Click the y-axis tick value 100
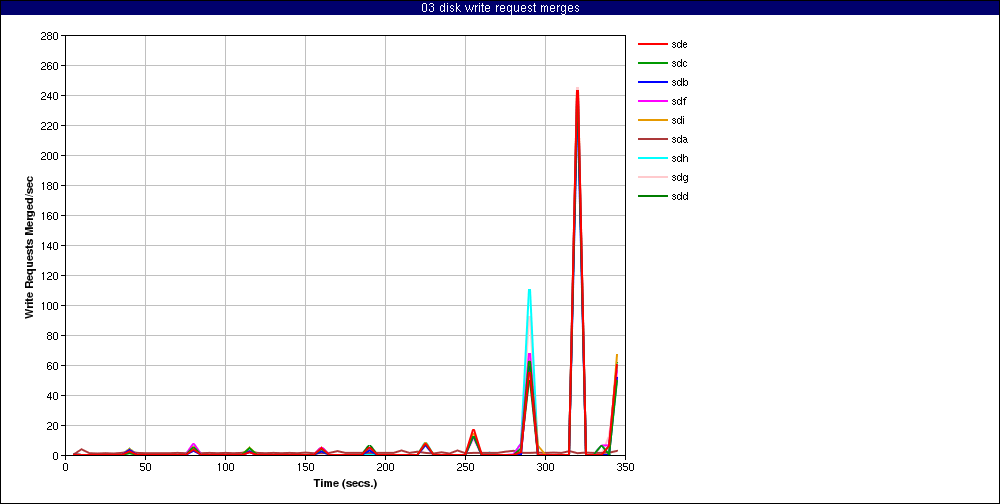The width and height of the screenshot is (1000, 504). pyautogui.click(x=51, y=306)
